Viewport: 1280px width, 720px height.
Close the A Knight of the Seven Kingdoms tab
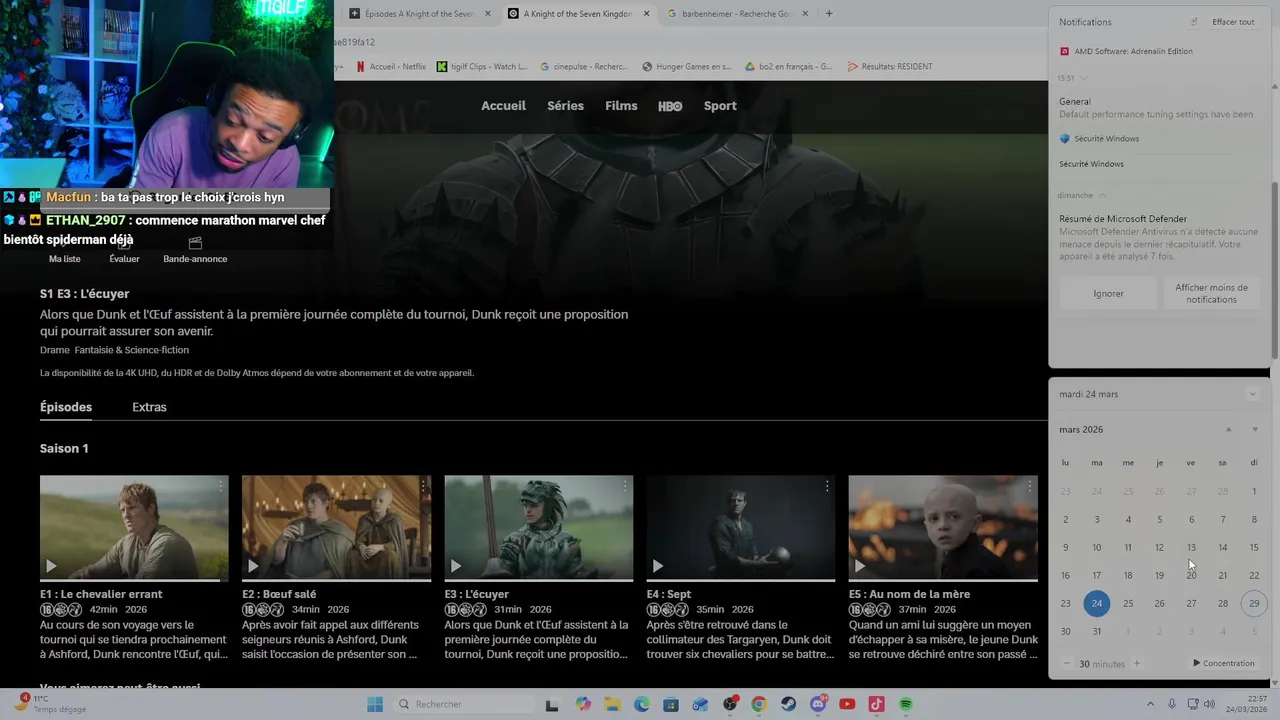646,14
